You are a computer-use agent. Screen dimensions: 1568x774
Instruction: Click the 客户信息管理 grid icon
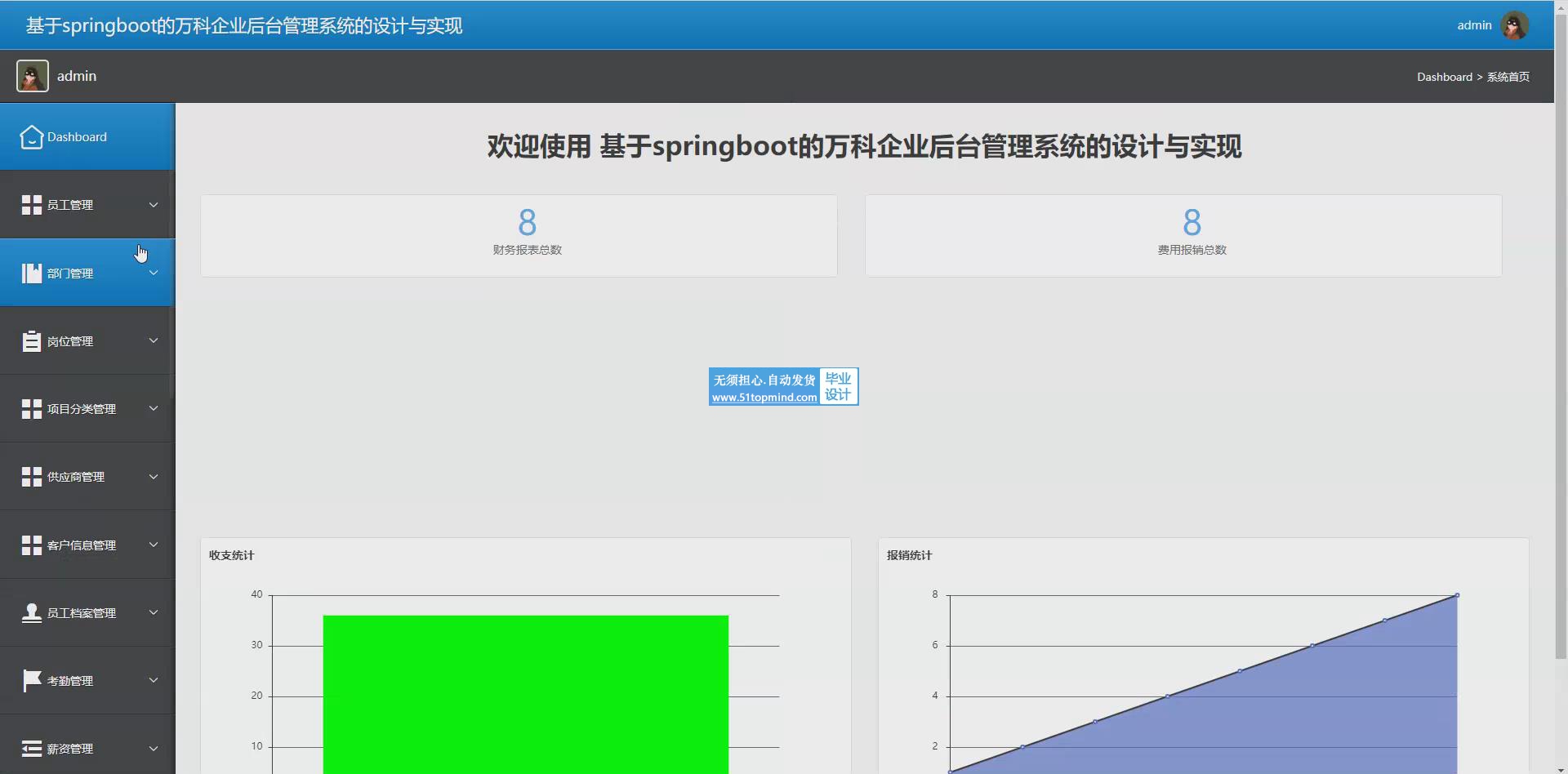[x=32, y=545]
